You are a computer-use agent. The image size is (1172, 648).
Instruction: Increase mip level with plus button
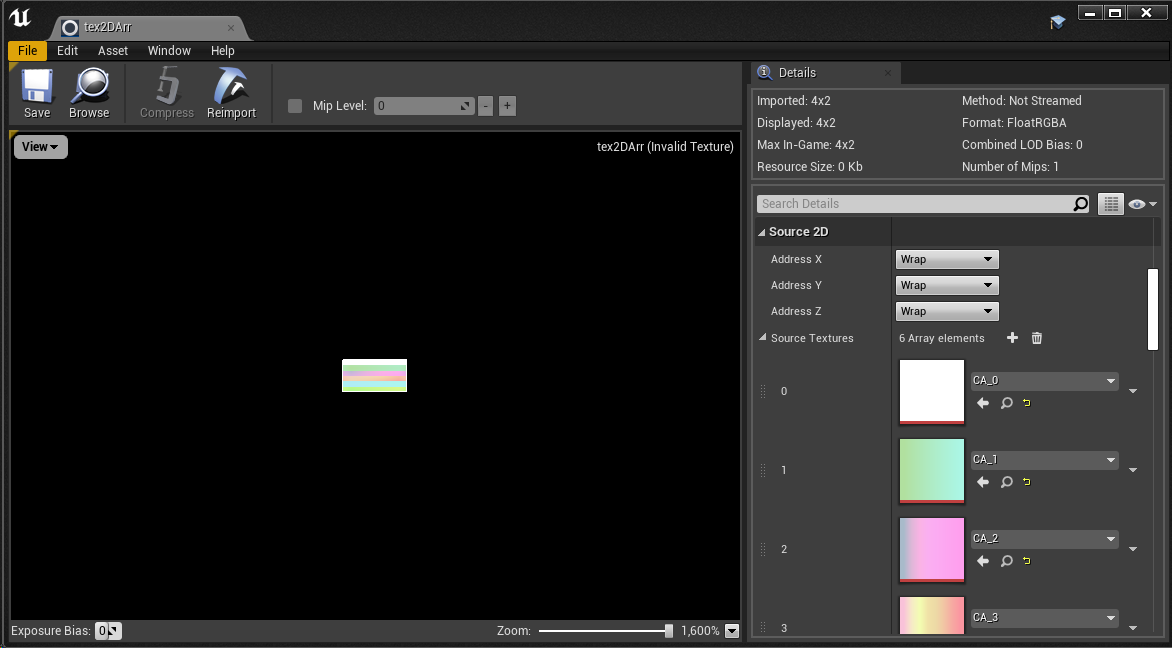click(x=507, y=105)
